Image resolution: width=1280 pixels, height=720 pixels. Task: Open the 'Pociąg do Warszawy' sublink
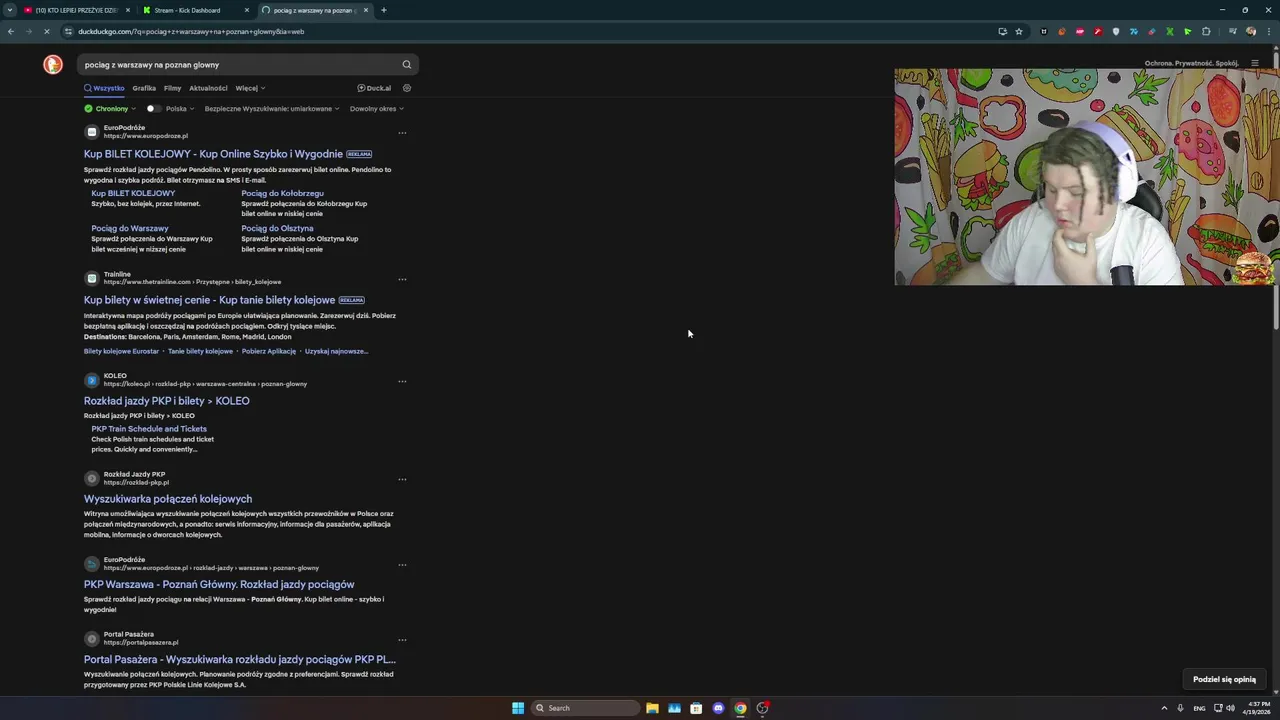click(x=130, y=228)
